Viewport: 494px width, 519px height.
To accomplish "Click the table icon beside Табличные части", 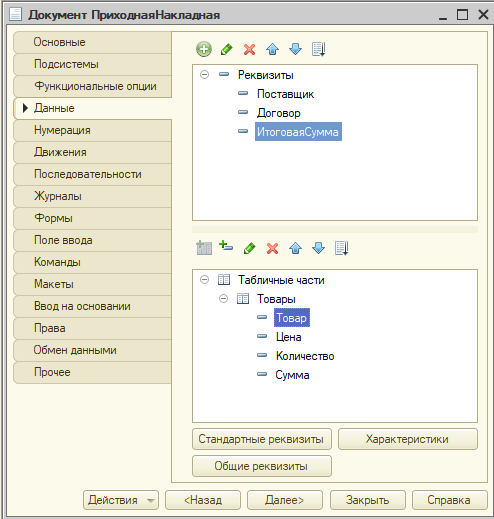I will (x=224, y=279).
